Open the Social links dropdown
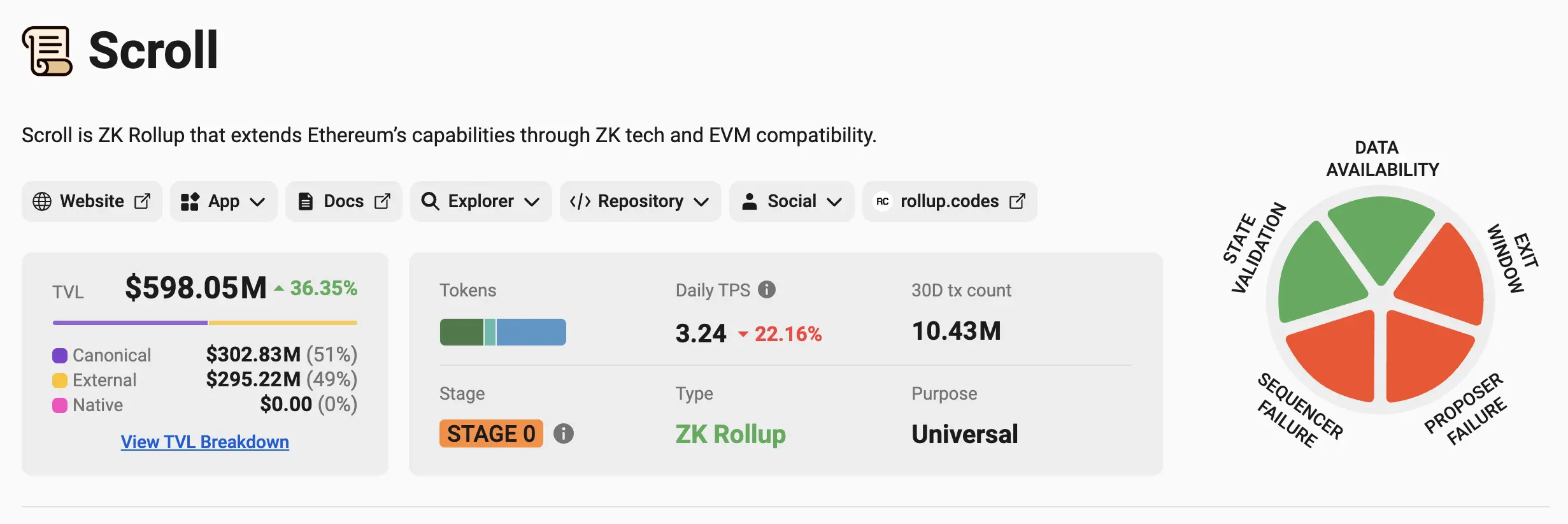This screenshot has width=1568, height=524. (x=834, y=202)
